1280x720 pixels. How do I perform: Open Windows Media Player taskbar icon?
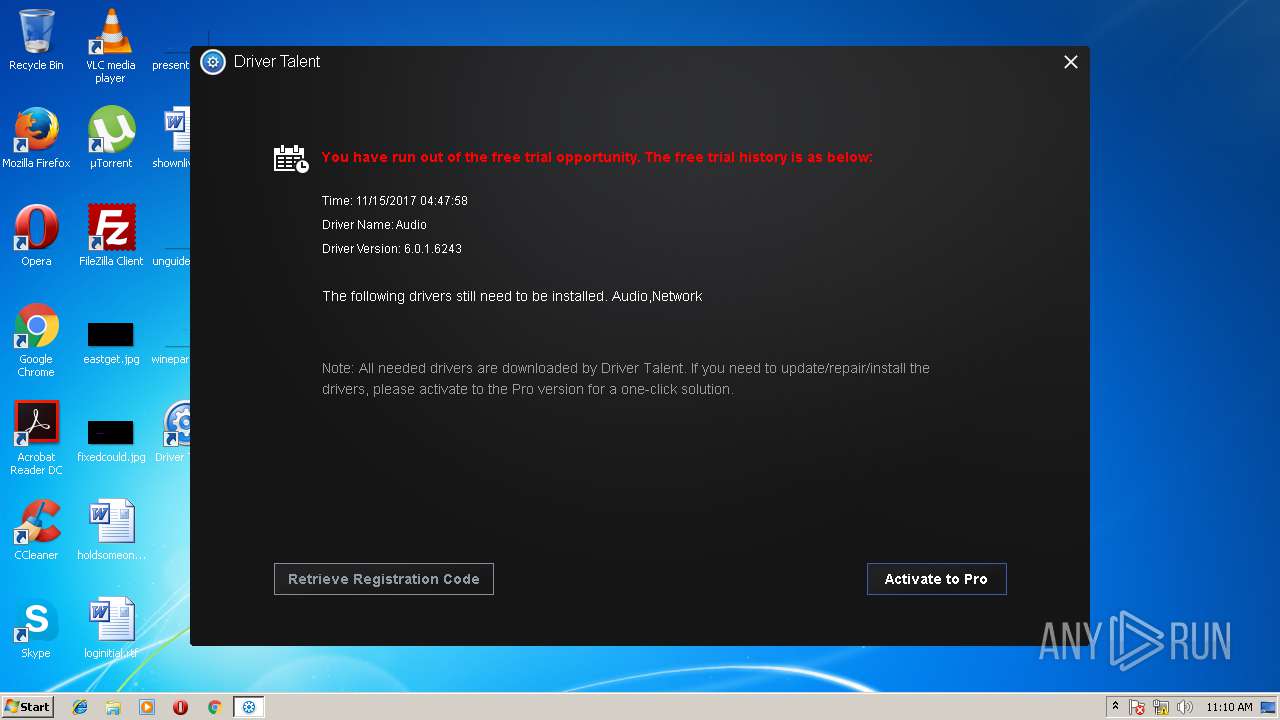[x=147, y=707]
